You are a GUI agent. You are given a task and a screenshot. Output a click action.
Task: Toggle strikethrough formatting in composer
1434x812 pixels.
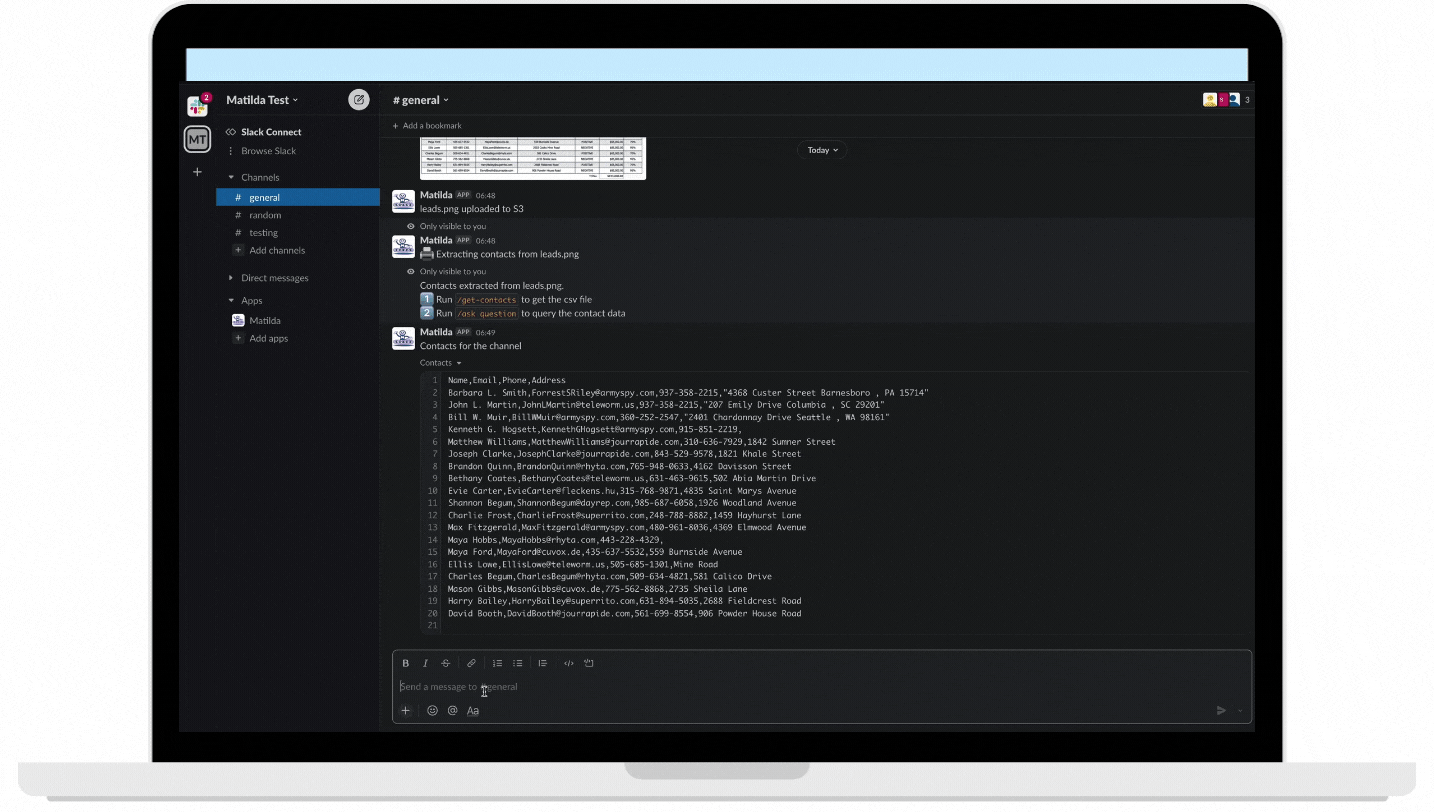(x=446, y=663)
